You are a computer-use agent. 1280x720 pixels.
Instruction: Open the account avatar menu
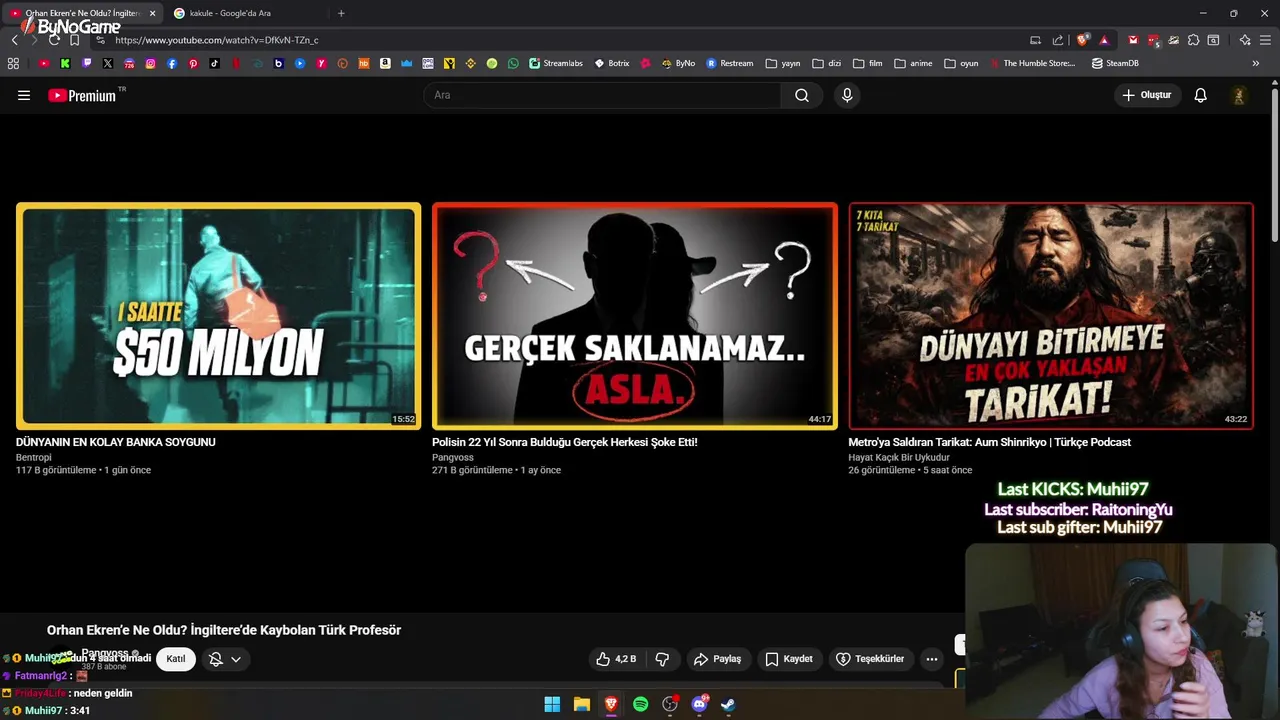tap(1238, 95)
